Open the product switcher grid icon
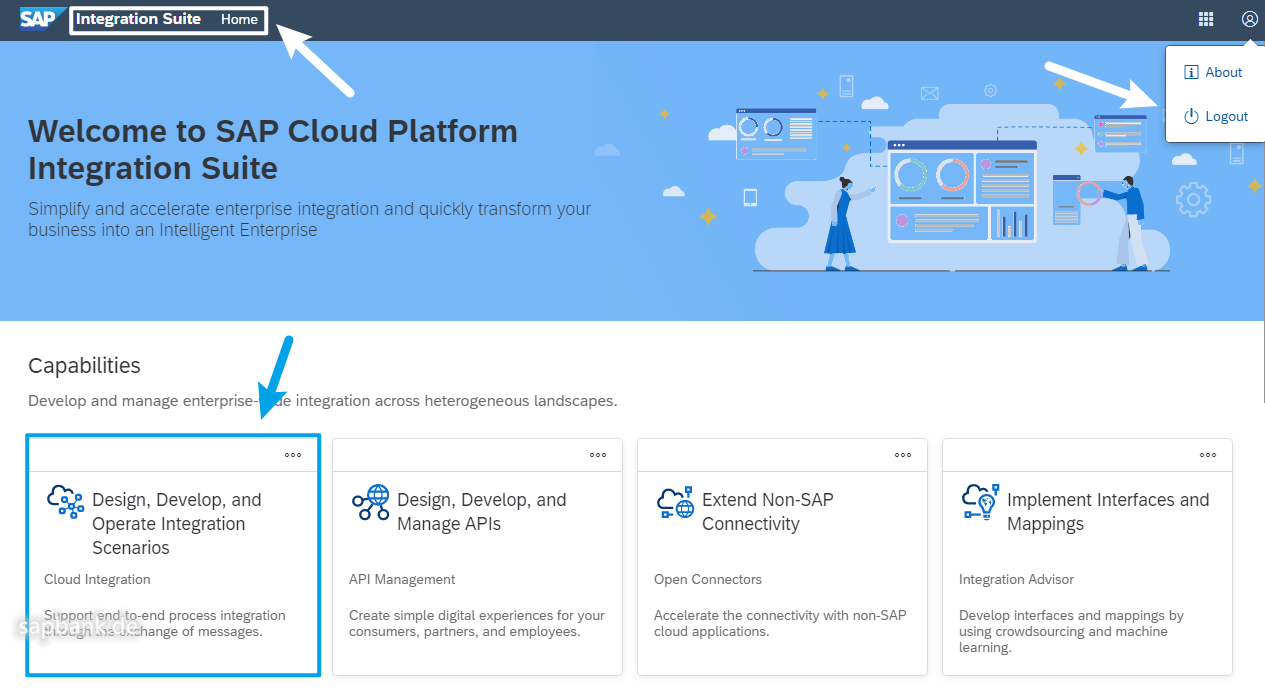The width and height of the screenshot is (1265, 689). coord(1206,19)
